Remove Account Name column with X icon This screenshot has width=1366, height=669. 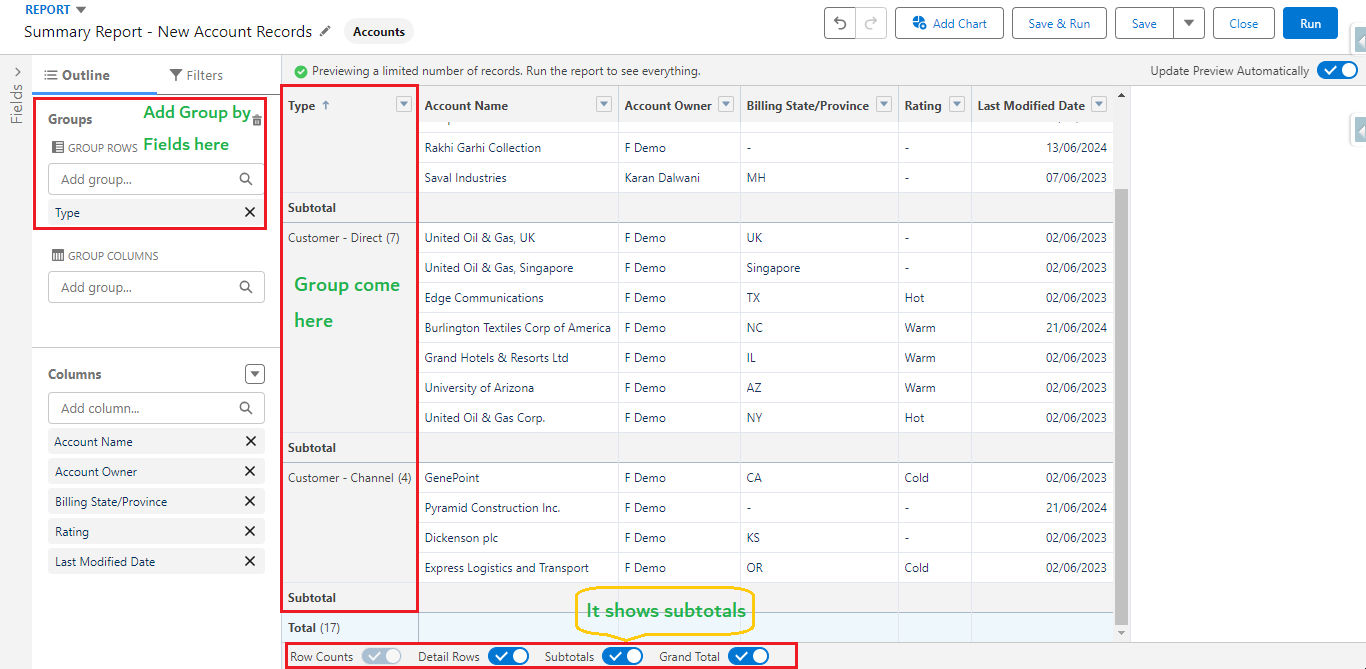(250, 441)
